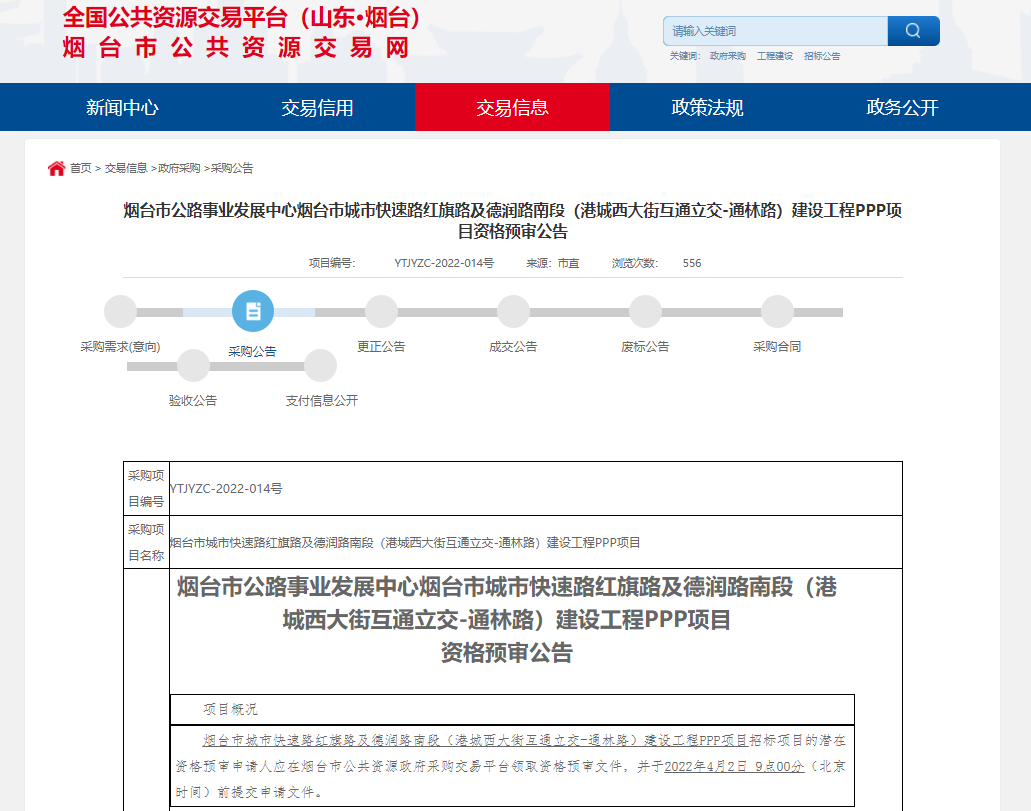This screenshot has height=811, width=1031.
Task: Switch to the 交易信用 tab
Action: click(317, 108)
